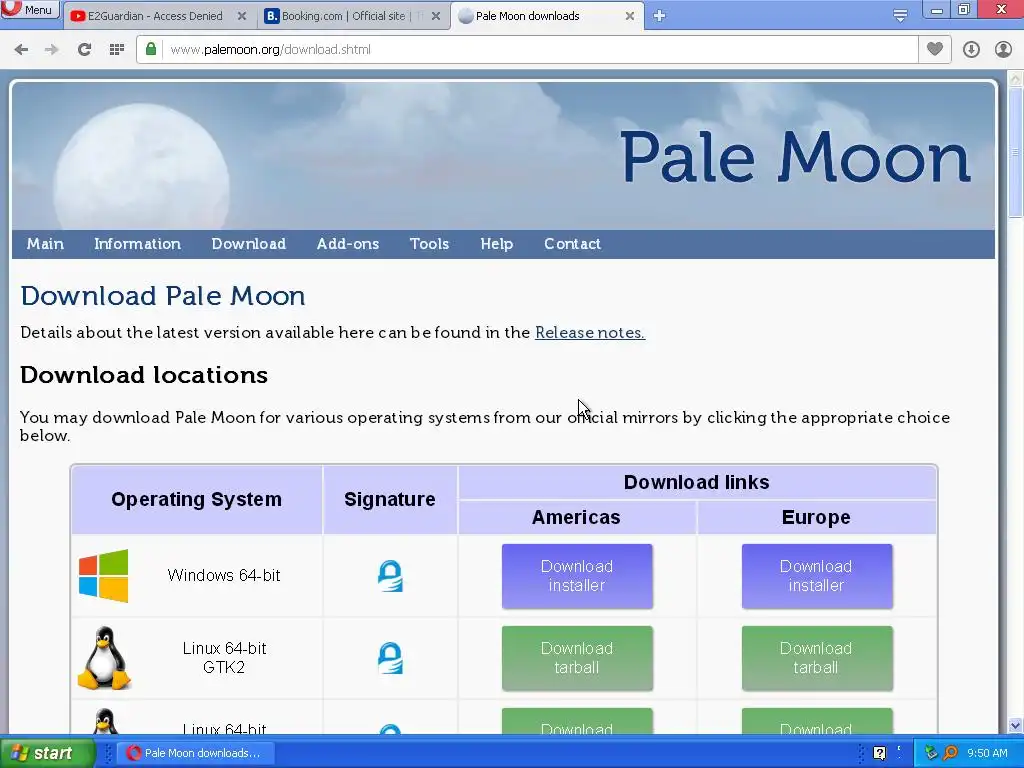
Task: Click the "Signature" column header
Action: click(x=390, y=499)
